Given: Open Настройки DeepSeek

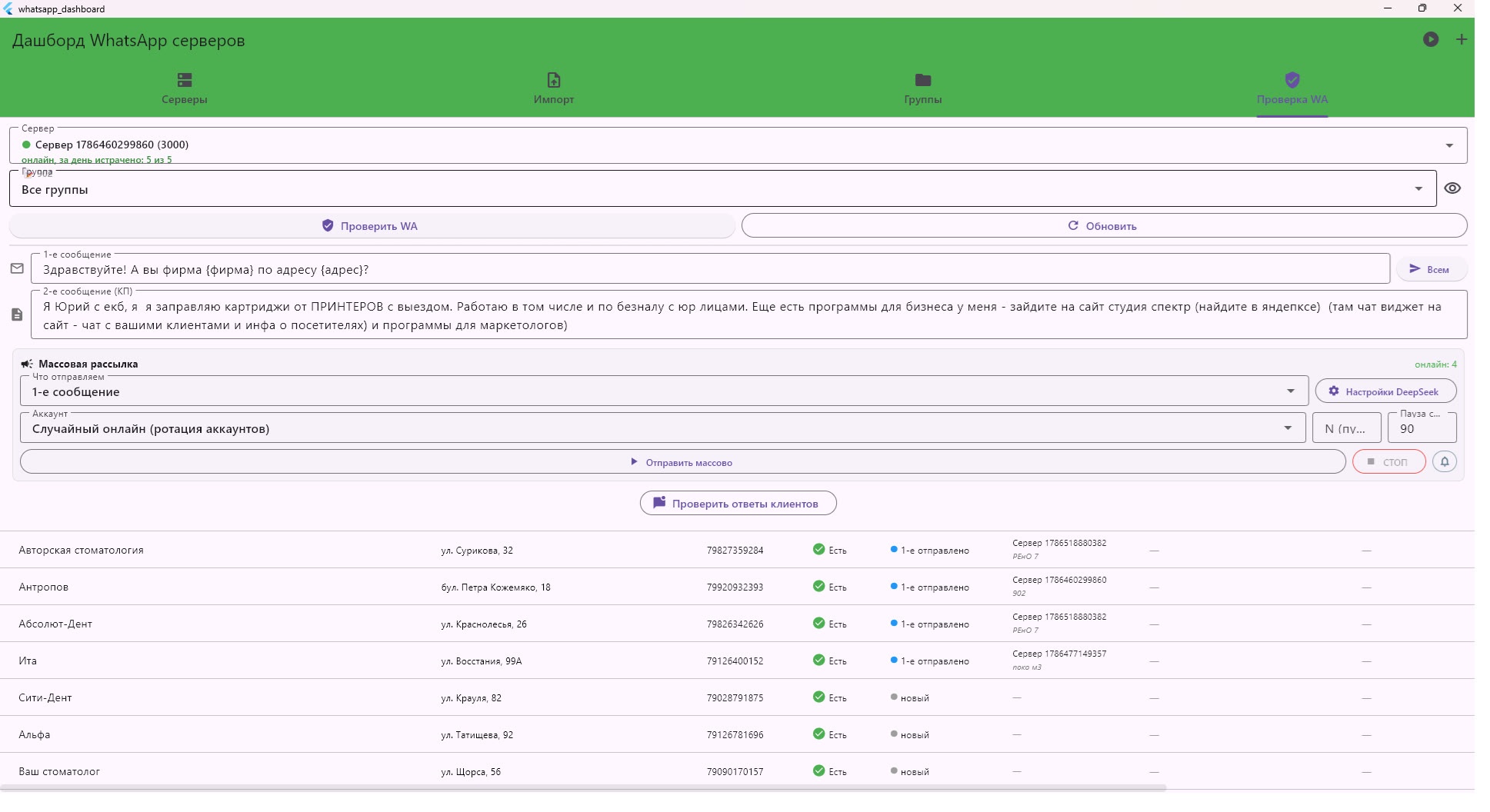Looking at the screenshot, I should point(1385,391).
